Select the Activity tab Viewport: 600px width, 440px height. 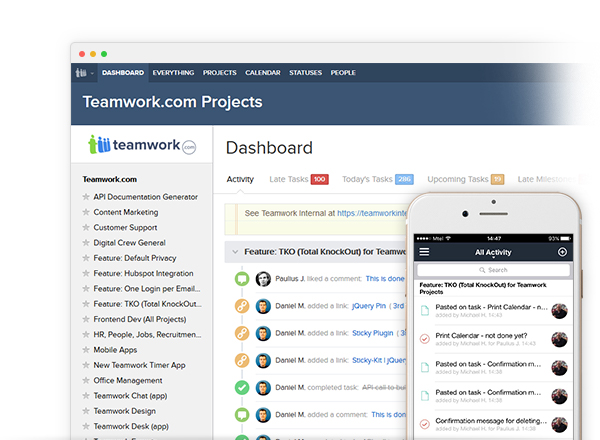pyautogui.click(x=240, y=179)
